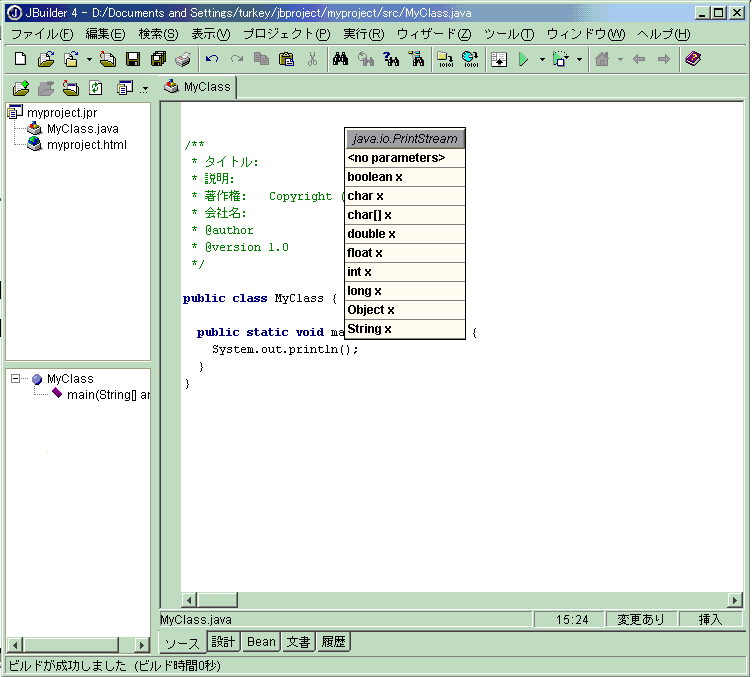
Task: Select MyClass.java in project tree
Action: point(82,129)
